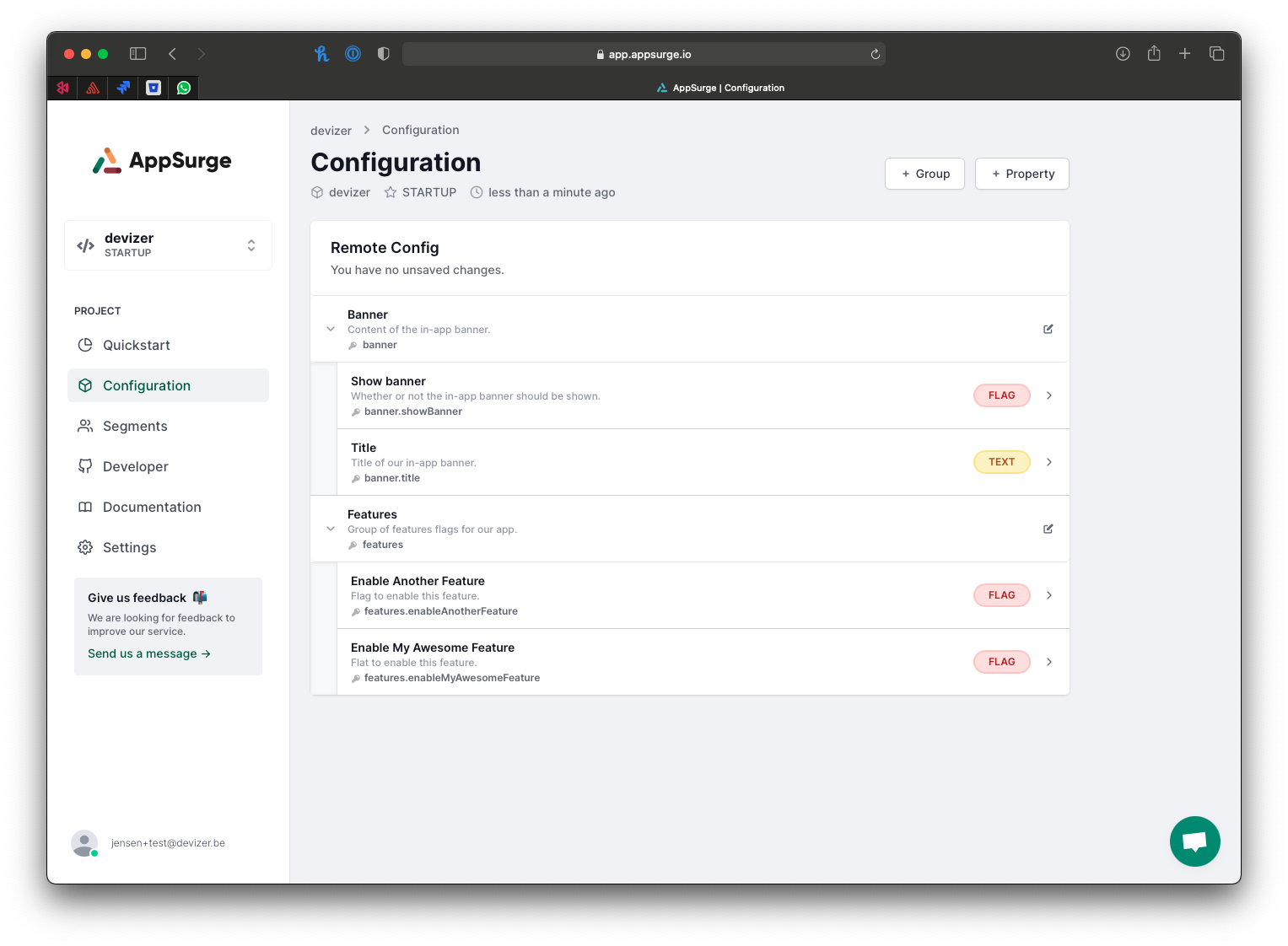Image resolution: width=1288 pixels, height=946 pixels.
Task: Edit the Features group with pencil icon
Action: (1048, 529)
